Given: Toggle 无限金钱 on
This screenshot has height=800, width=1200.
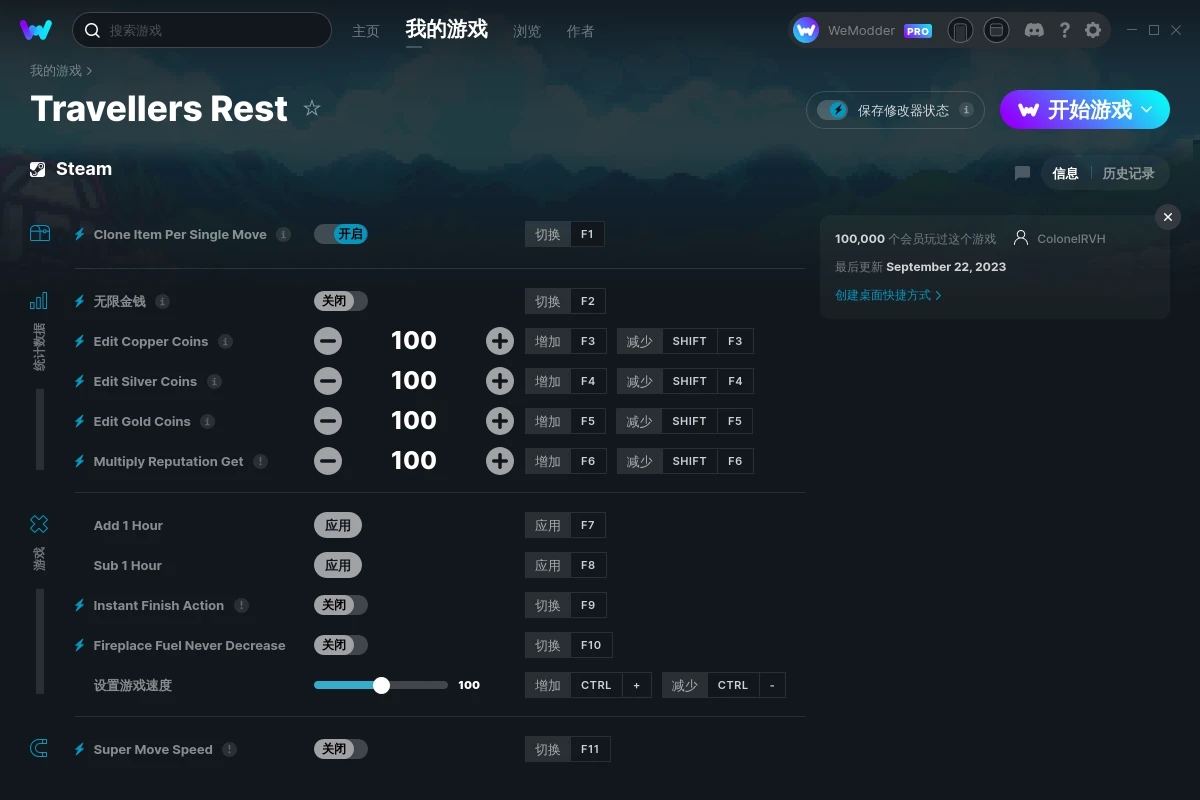Looking at the screenshot, I should coord(341,301).
